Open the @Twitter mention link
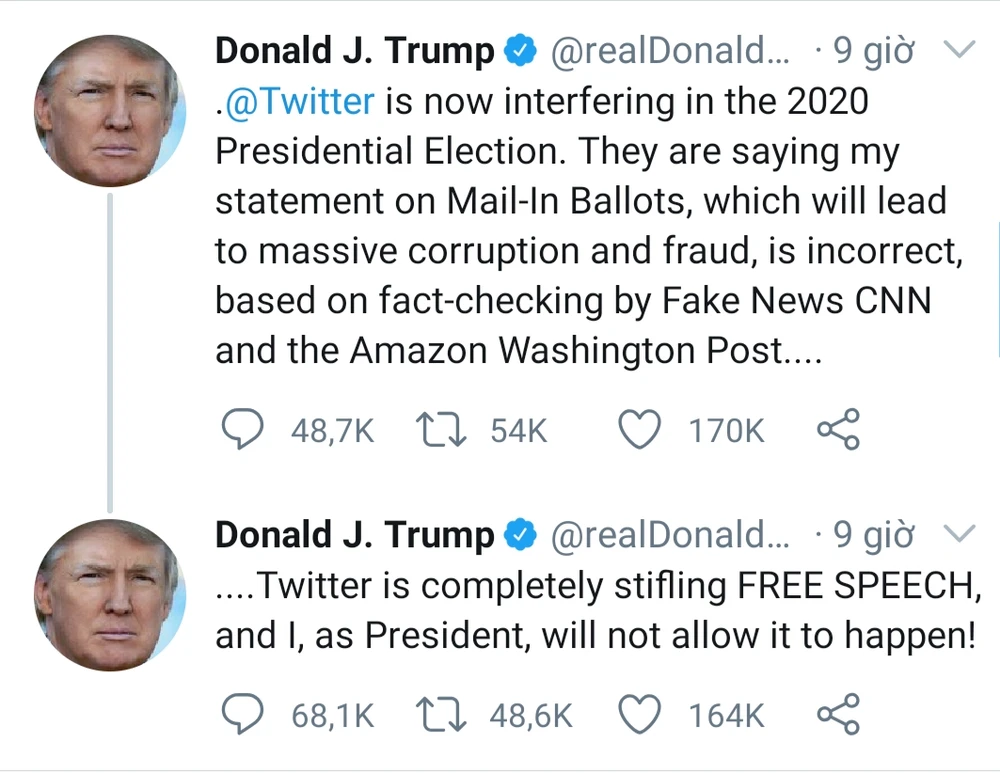This screenshot has height=773, width=1000. pos(298,101)
